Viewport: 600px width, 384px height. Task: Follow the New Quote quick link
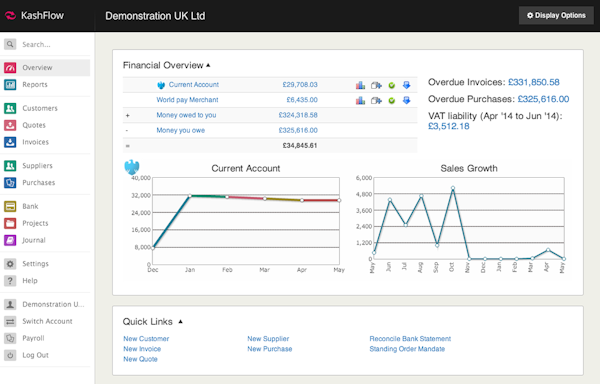[140, 359]
